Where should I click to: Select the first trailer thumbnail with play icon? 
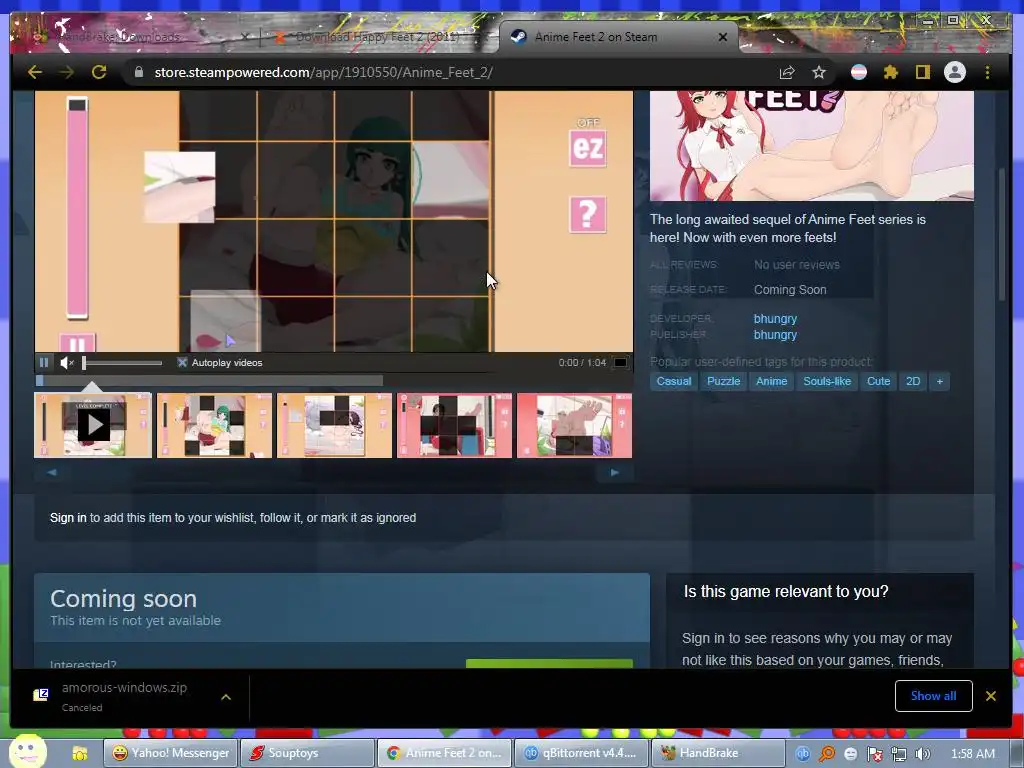click(x=93, y=425)
